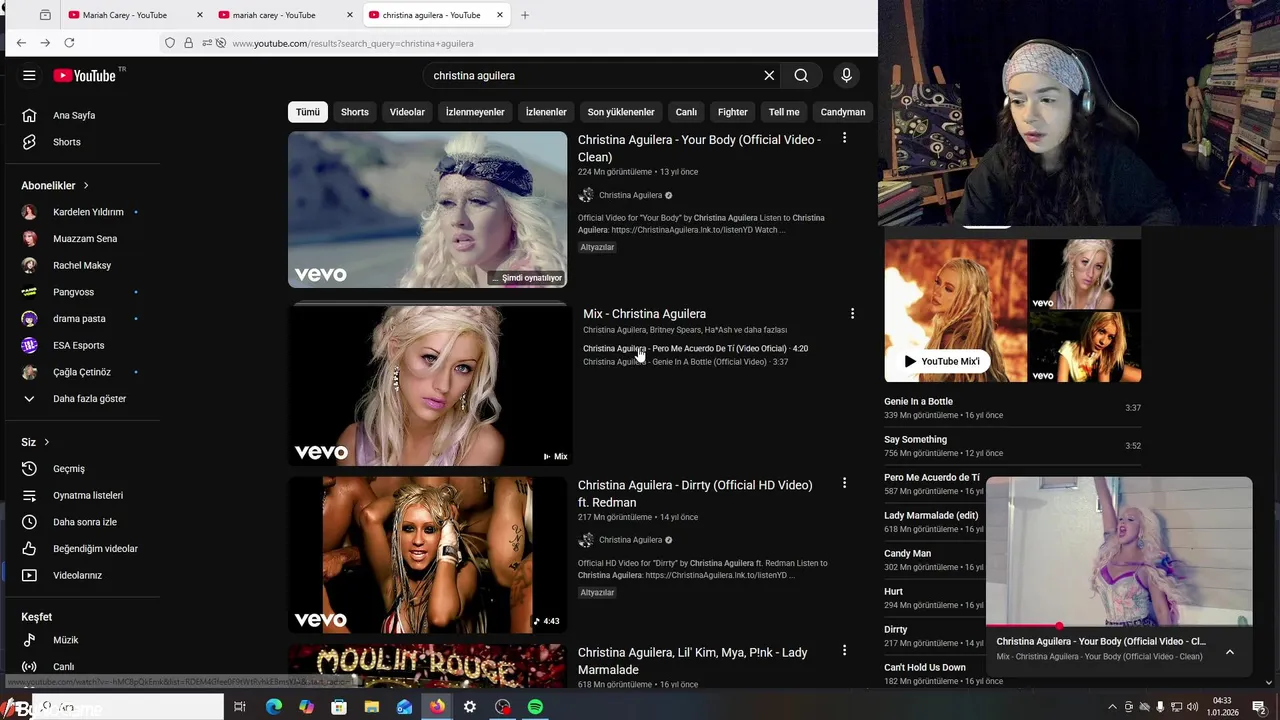Open File Explorer from the taskbar

[x=372, y=707]
